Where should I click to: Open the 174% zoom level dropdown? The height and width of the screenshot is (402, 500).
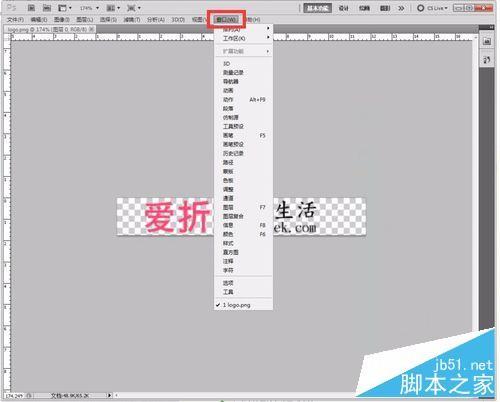[89, 8]
